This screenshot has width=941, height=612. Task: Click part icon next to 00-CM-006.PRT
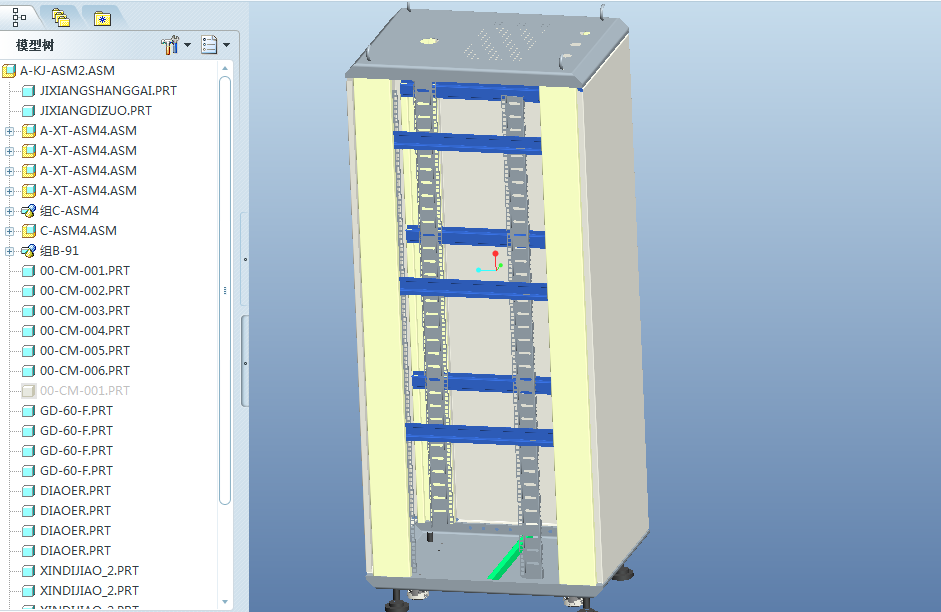[28, 371]
